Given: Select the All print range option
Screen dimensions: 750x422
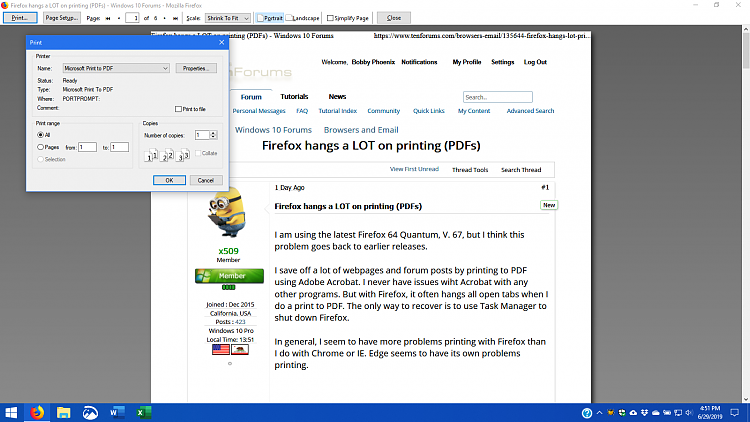Looking at the screenshot, I should (41, 135).
